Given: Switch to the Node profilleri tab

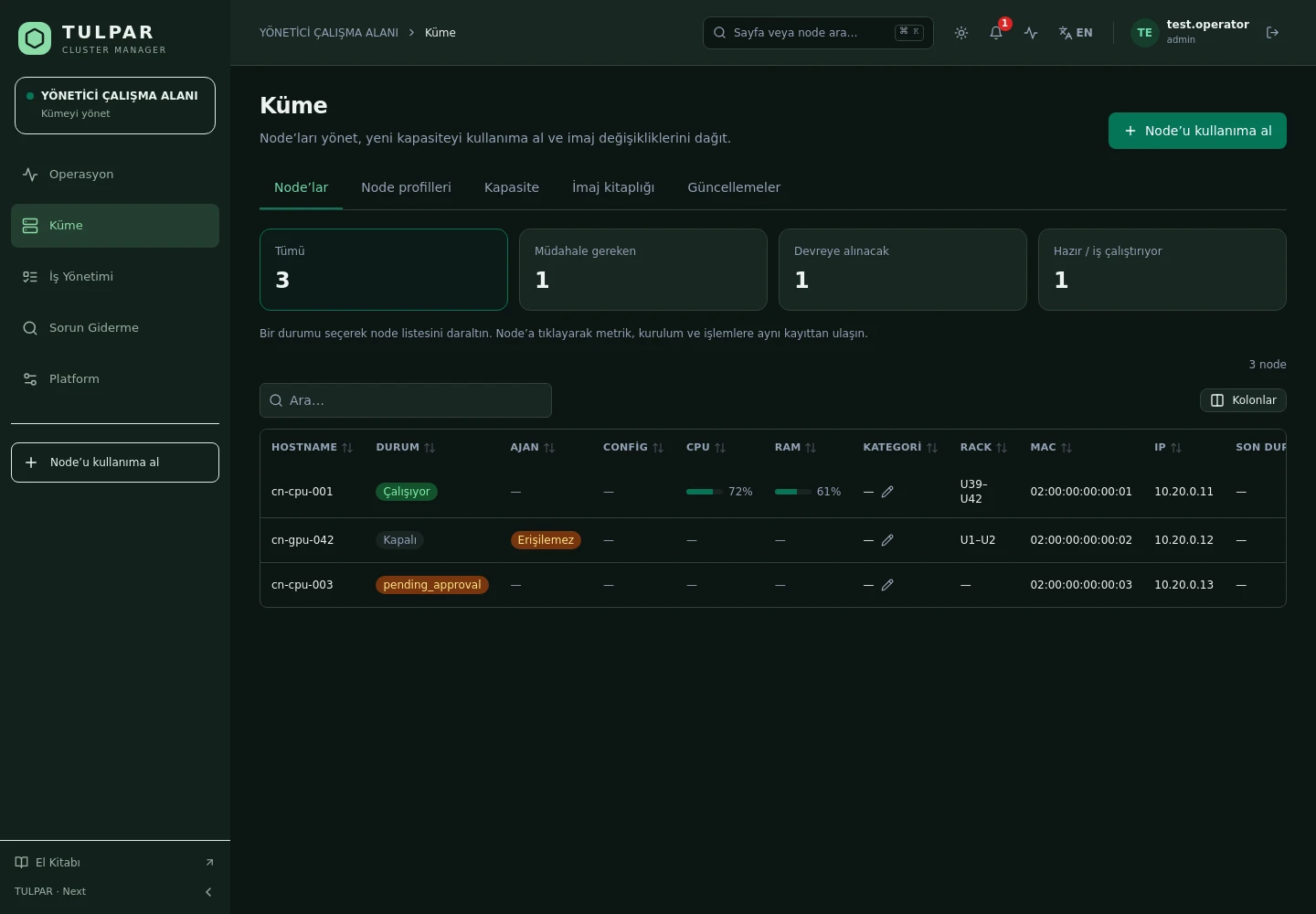Looking at the screenshot, I should tap(406, 187).
